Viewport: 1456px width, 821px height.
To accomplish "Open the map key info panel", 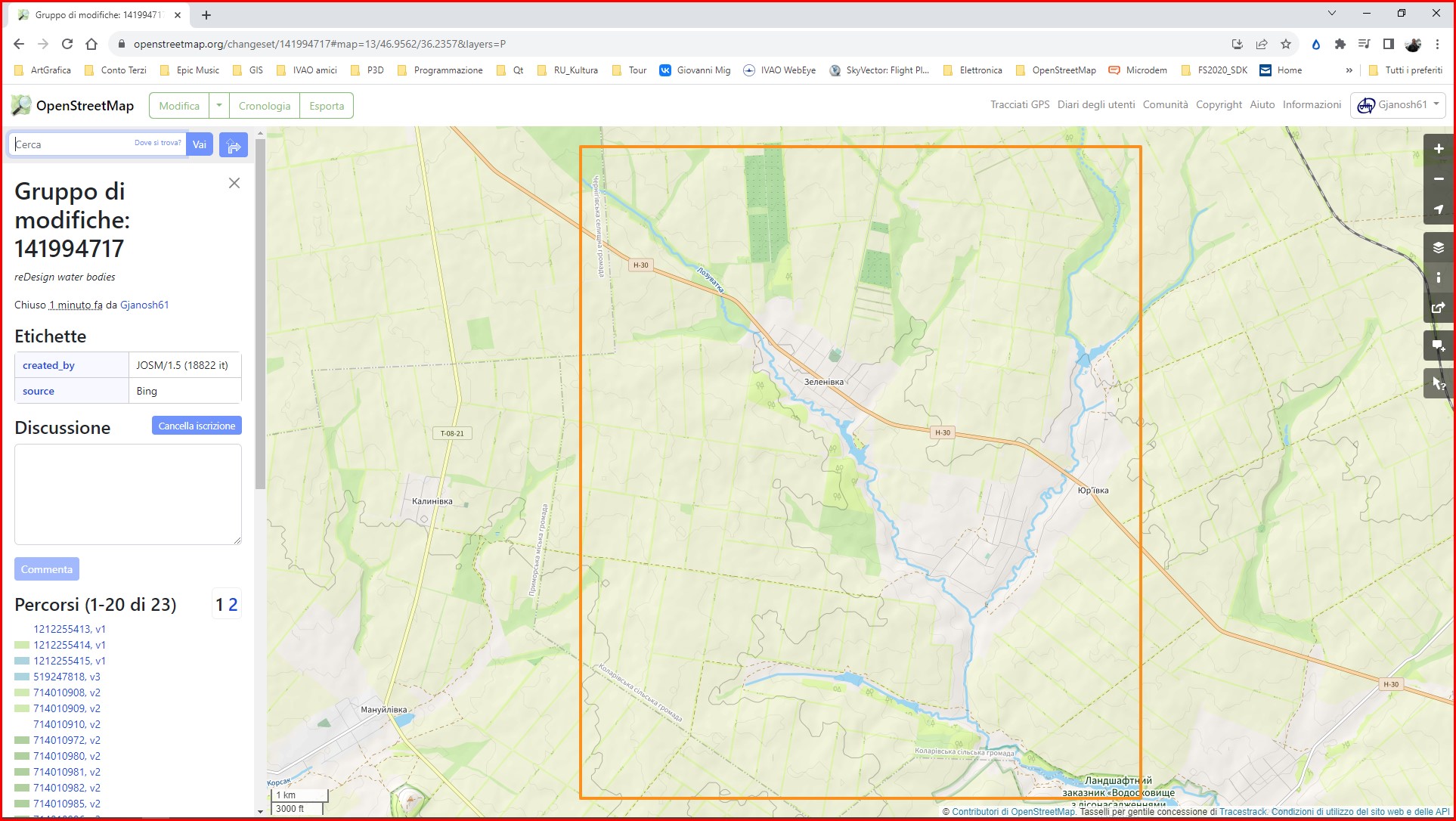I will point(1438,277).
